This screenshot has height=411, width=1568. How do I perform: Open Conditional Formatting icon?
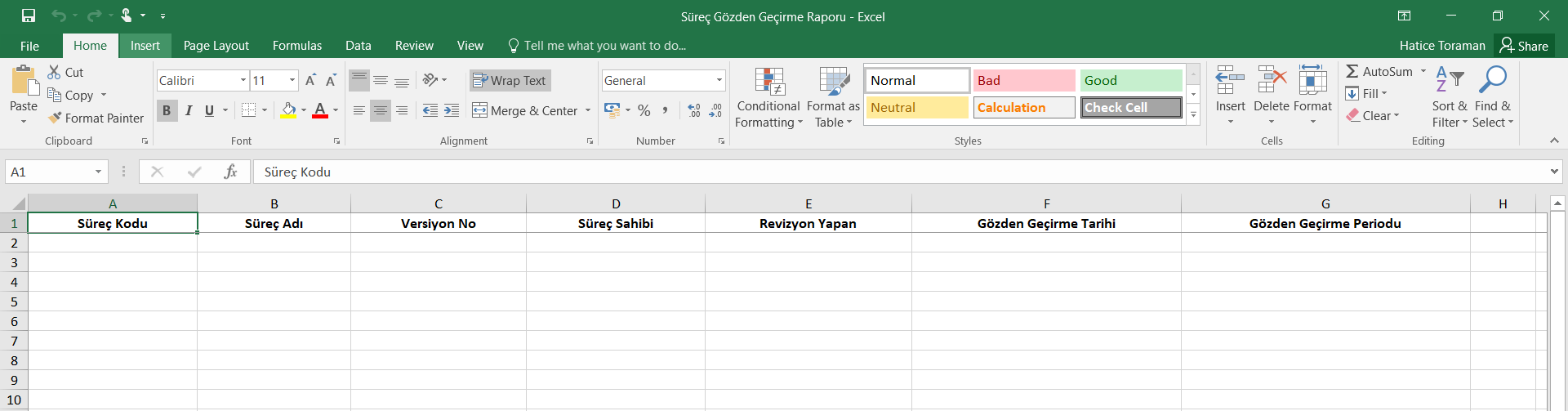768,82
